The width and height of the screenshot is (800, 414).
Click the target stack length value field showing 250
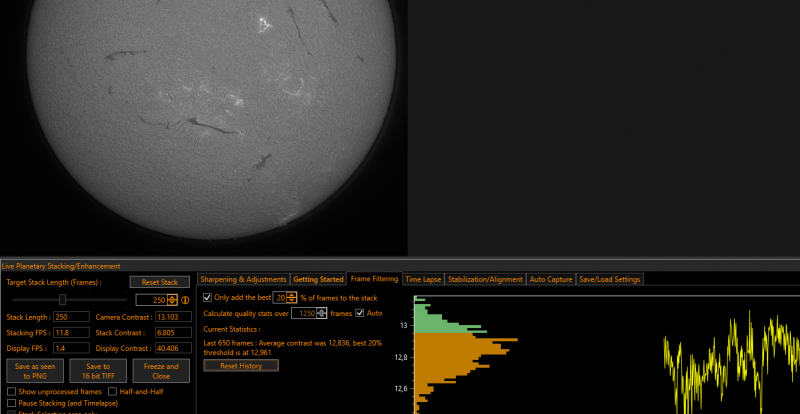[x=152, y=300]
